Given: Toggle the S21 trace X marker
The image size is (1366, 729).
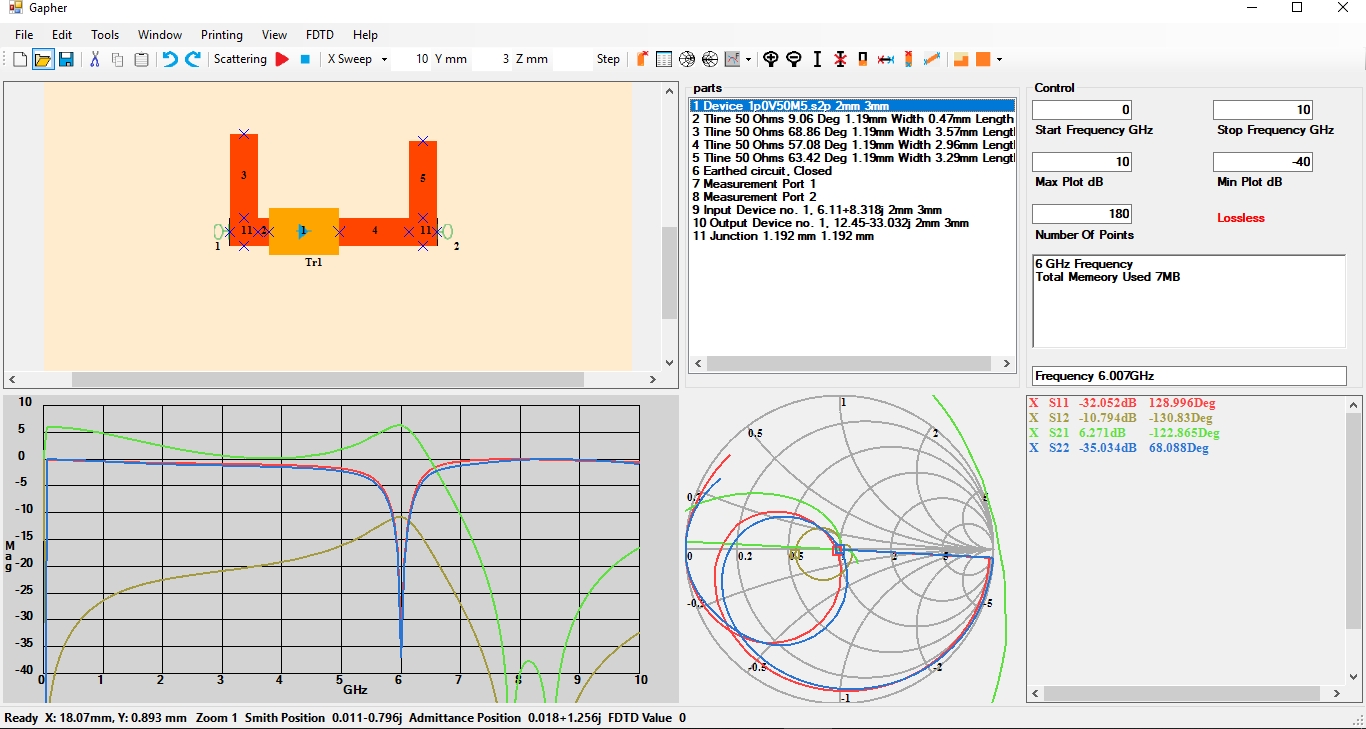Looking at the screenshot, I should pyautogui.click(x=1034, y=433).
